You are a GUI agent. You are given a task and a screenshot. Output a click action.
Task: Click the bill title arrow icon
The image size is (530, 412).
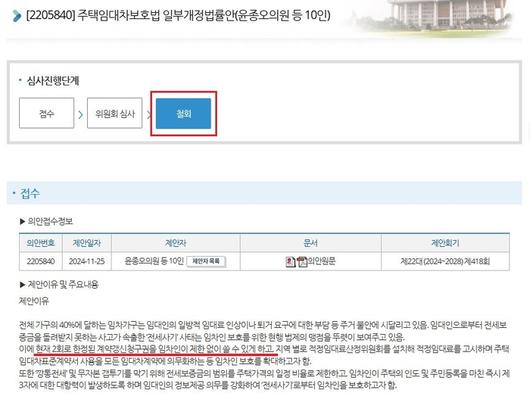(16, 16)
